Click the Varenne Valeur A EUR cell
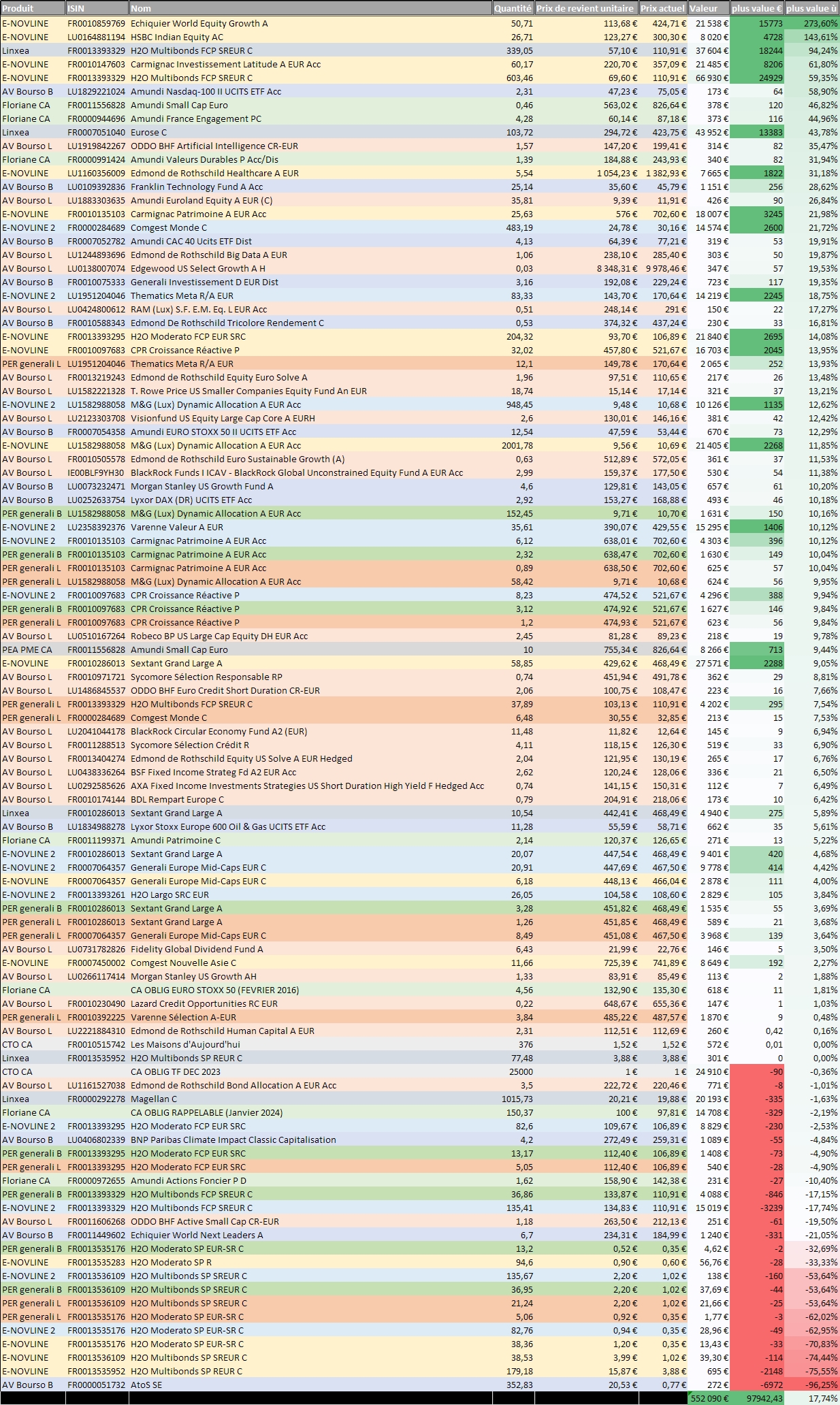 coord(310,527)
